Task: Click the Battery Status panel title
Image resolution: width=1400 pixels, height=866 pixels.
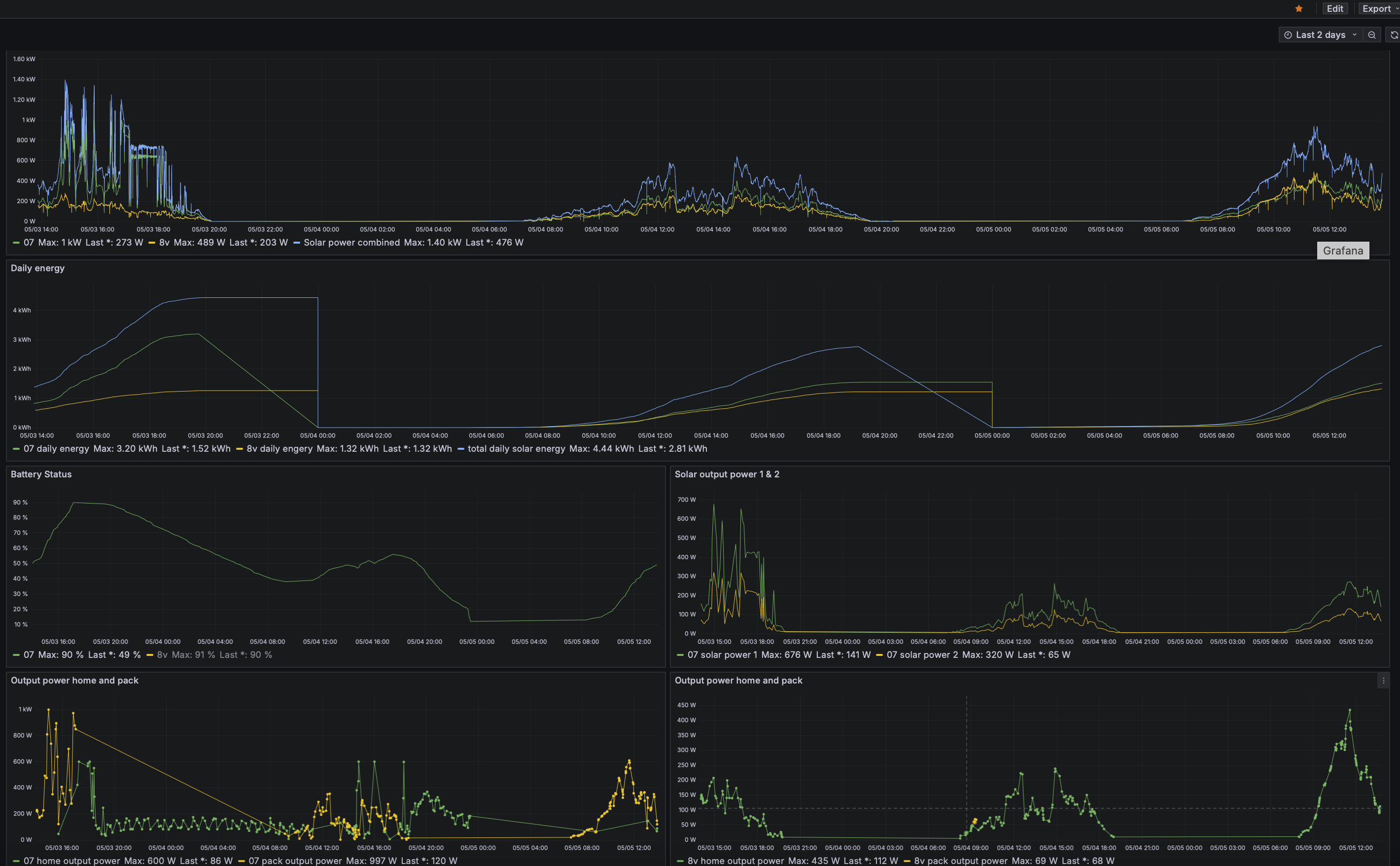Action: coord(41,474)
